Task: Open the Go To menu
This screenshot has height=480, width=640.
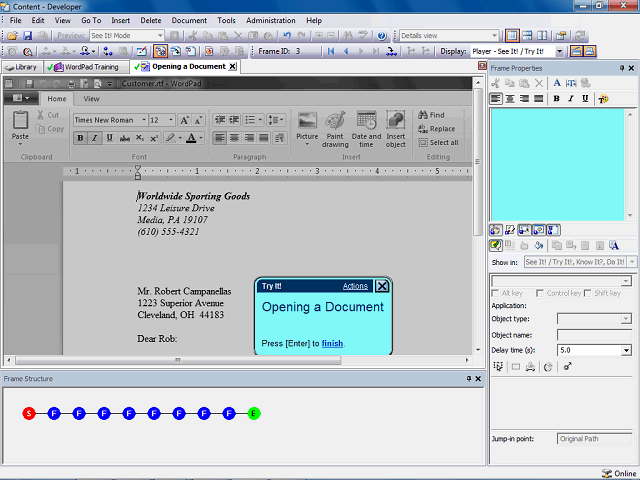Action: (91, 20)
